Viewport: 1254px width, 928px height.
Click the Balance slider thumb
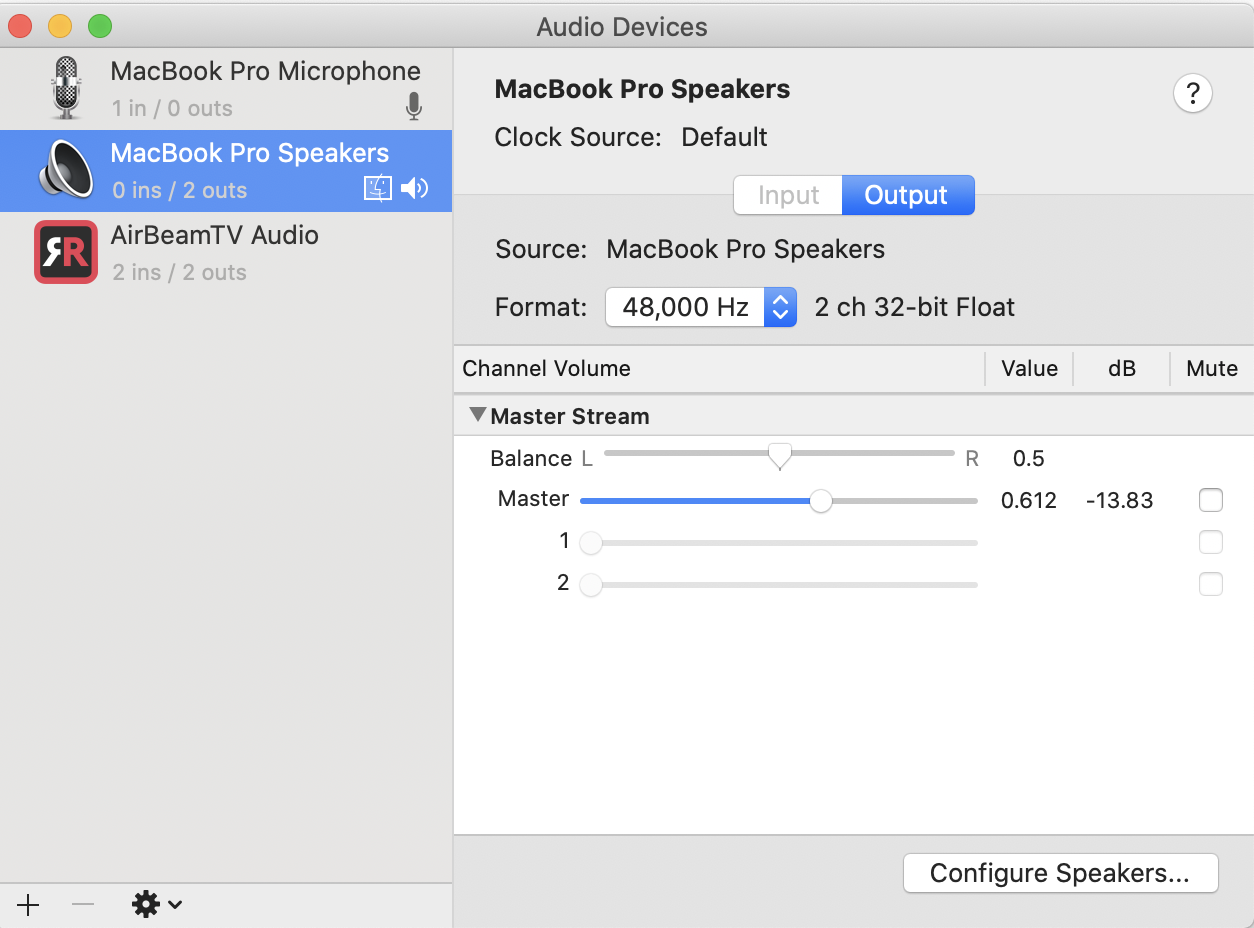point(779,457)
